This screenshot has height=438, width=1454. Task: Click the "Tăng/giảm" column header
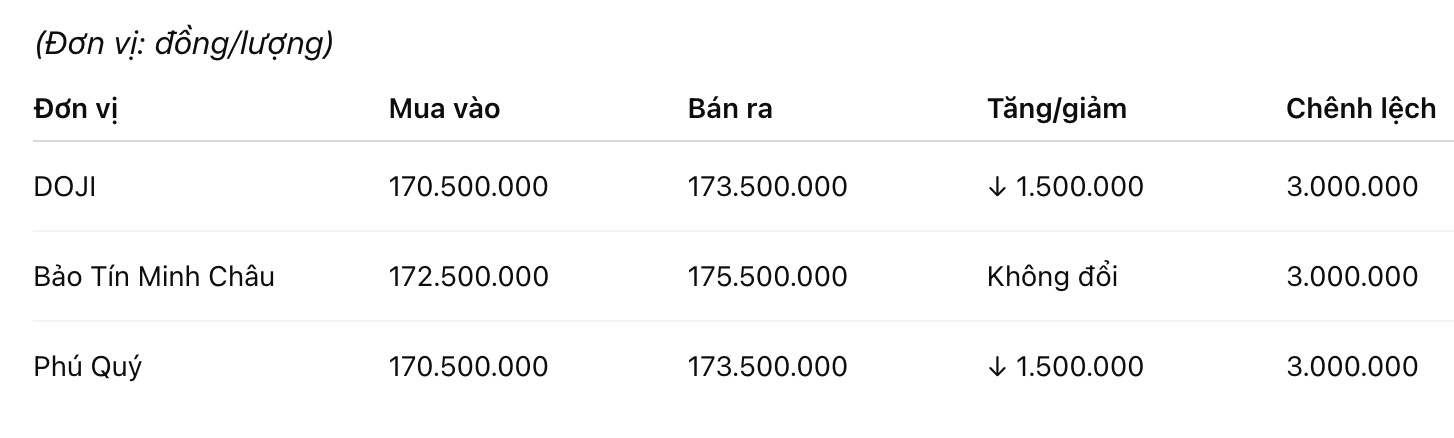click(1056, 108)
